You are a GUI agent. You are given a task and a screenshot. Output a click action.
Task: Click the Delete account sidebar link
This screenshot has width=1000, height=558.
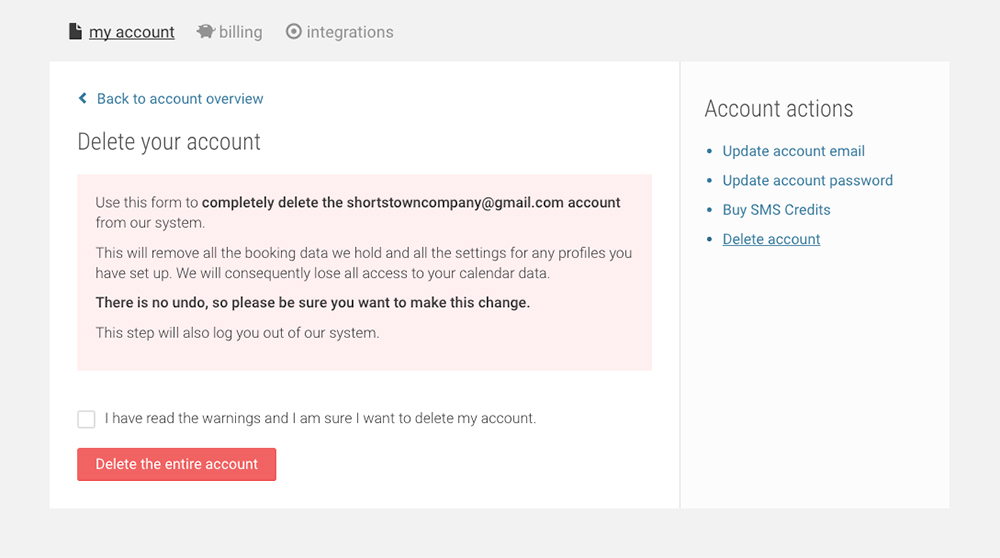pyautogui.click(x=771, y=239)
